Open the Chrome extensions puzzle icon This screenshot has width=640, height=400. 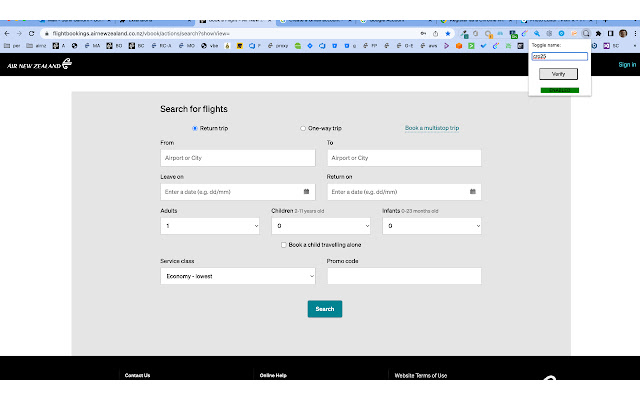coord(598,33)
